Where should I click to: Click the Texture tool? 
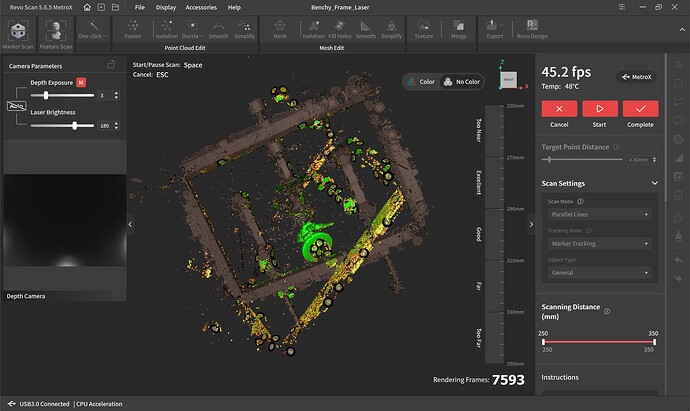(424, 29)
